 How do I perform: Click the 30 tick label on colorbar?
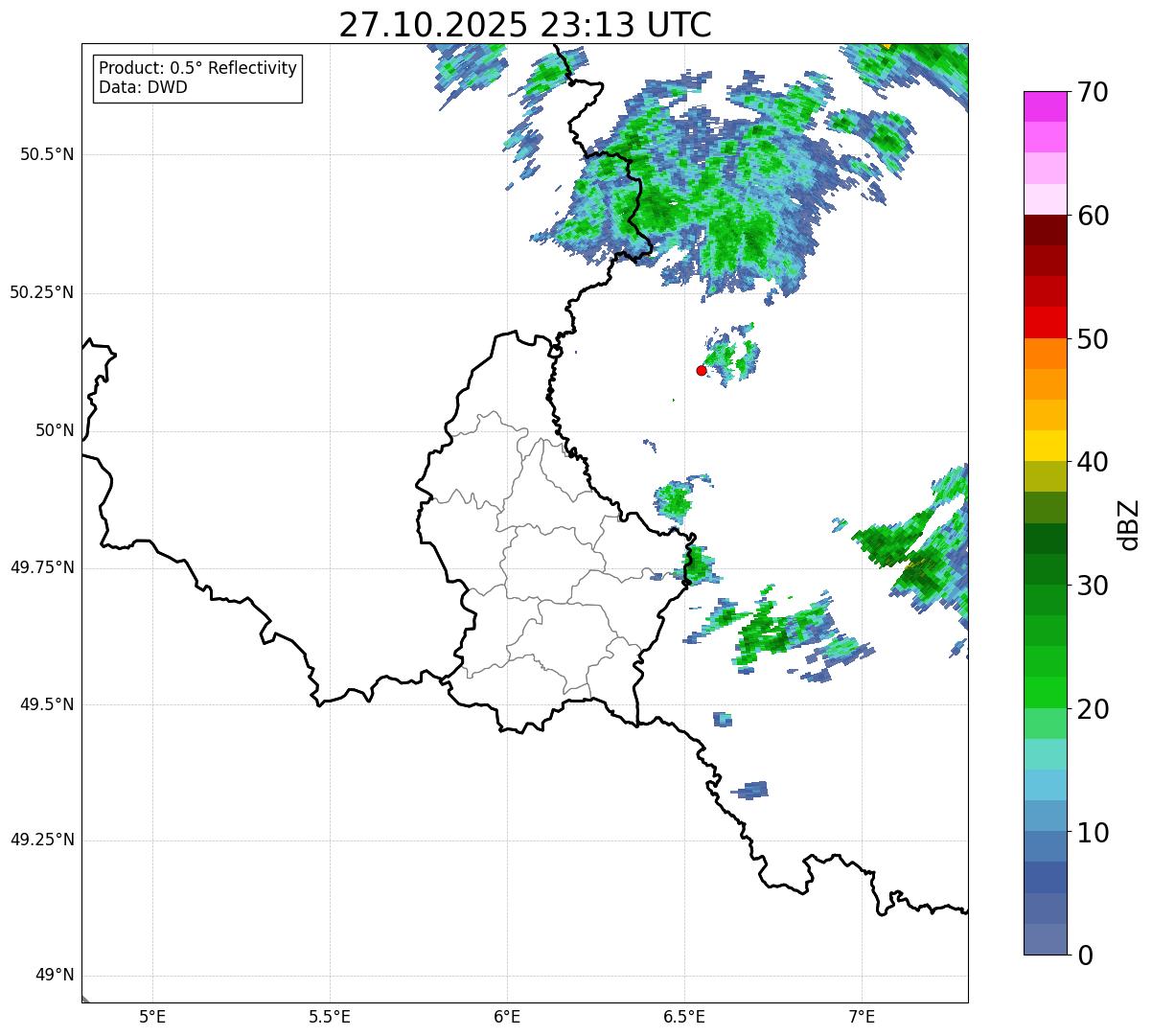1094,586
